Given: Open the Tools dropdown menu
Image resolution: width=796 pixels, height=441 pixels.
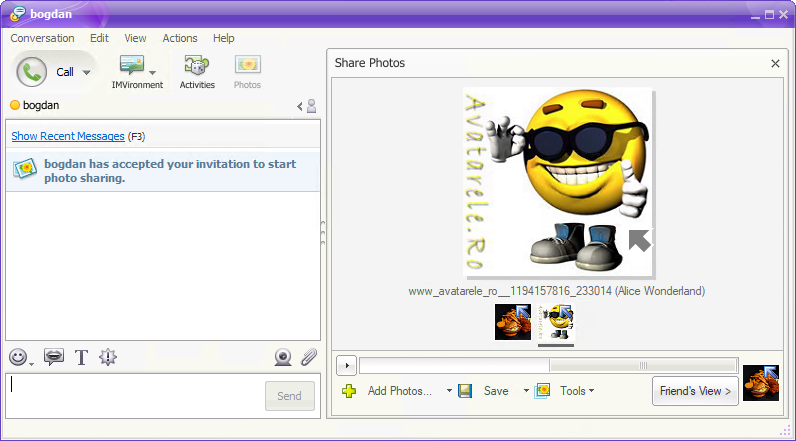Looking at the screenshot, I should click(577, 391).
